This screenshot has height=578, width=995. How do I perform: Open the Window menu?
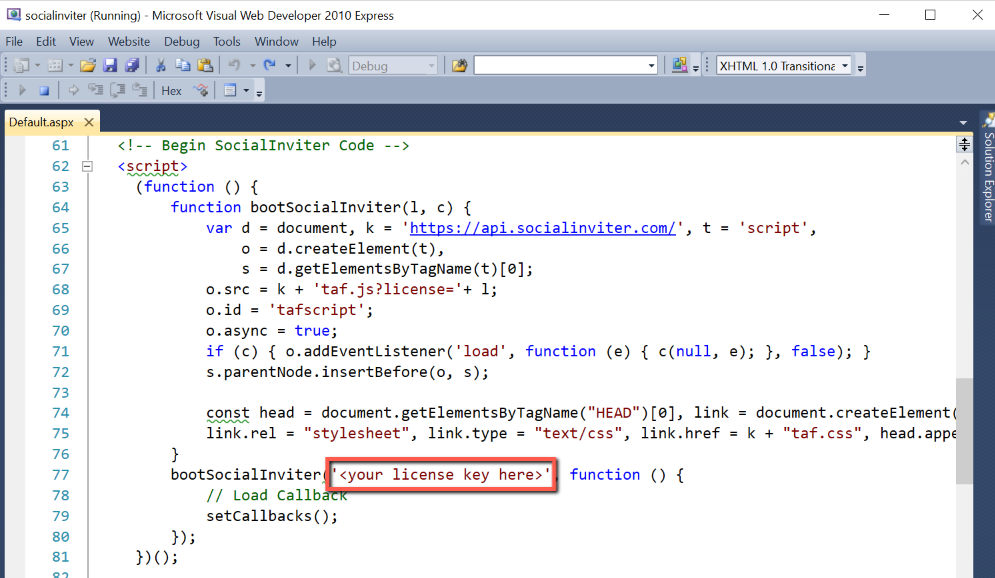click(x=276, y=41)
